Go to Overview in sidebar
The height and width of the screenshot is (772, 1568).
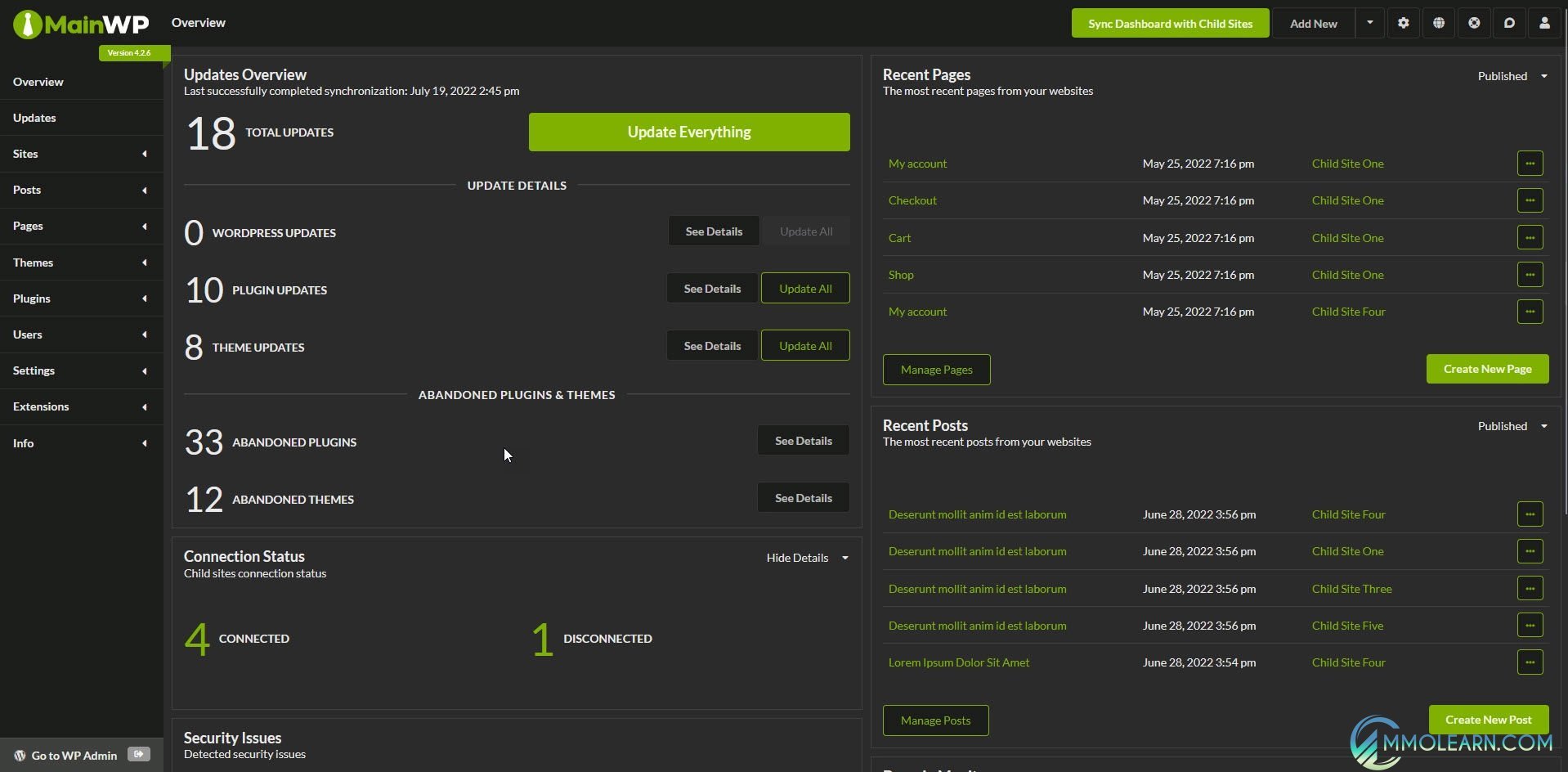pyautogui.click(x=81, y=82)
